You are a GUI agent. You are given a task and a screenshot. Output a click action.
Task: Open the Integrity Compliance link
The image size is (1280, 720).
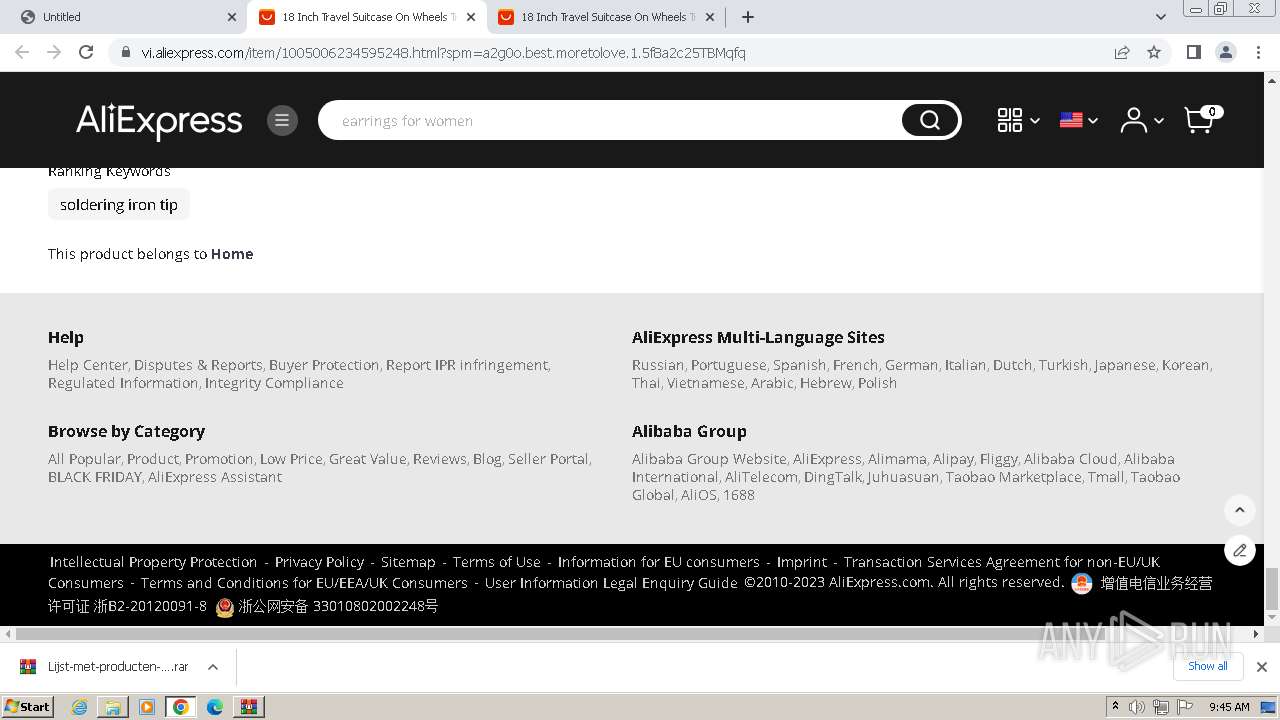click(274, 383)
